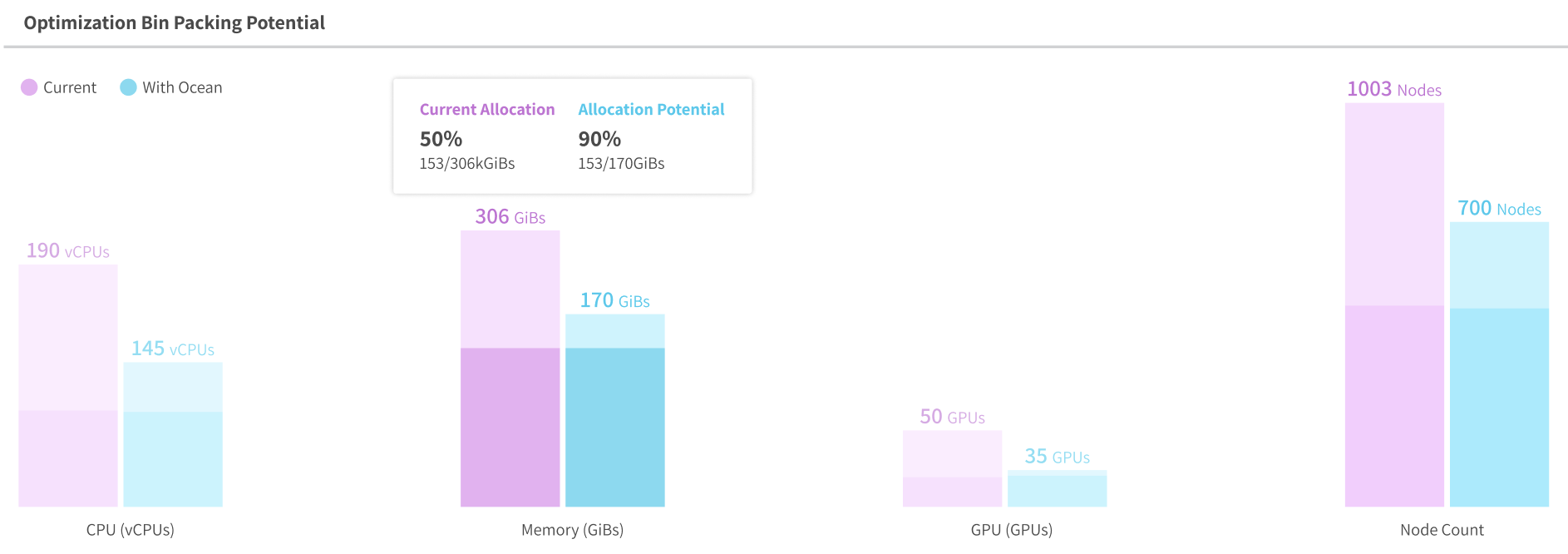This screenshot has height=554, width=1568.
Task: Click the "1003 Nodes" value label
Action: 1394,90
